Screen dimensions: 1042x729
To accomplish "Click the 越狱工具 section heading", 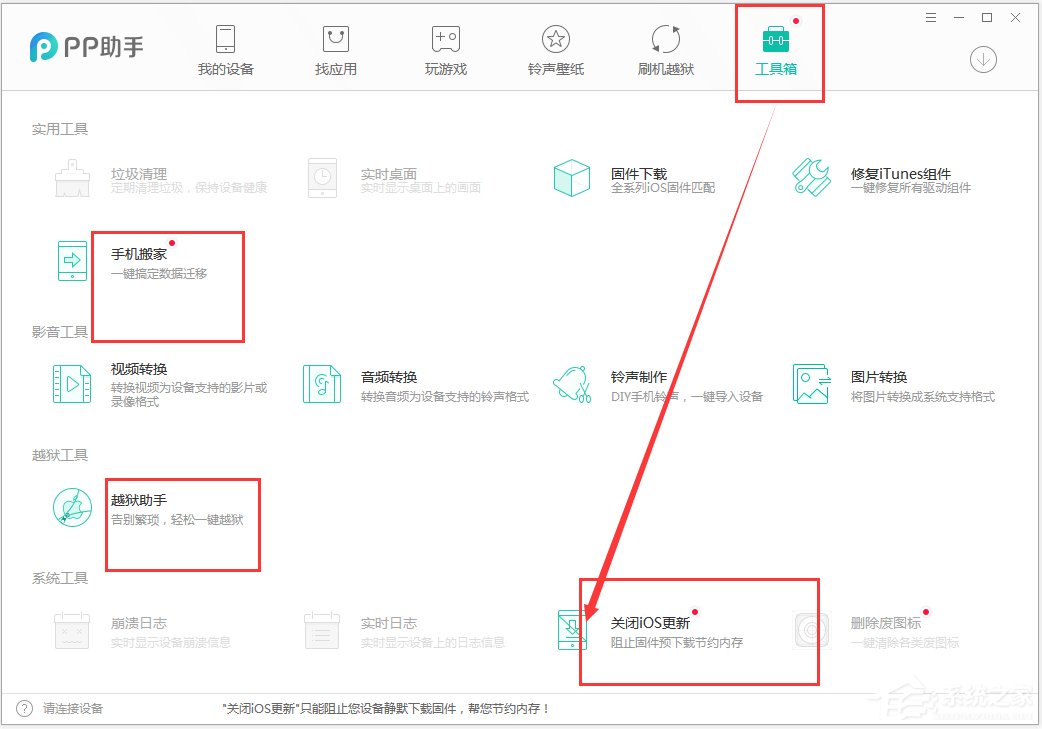I will click(60, 455).
